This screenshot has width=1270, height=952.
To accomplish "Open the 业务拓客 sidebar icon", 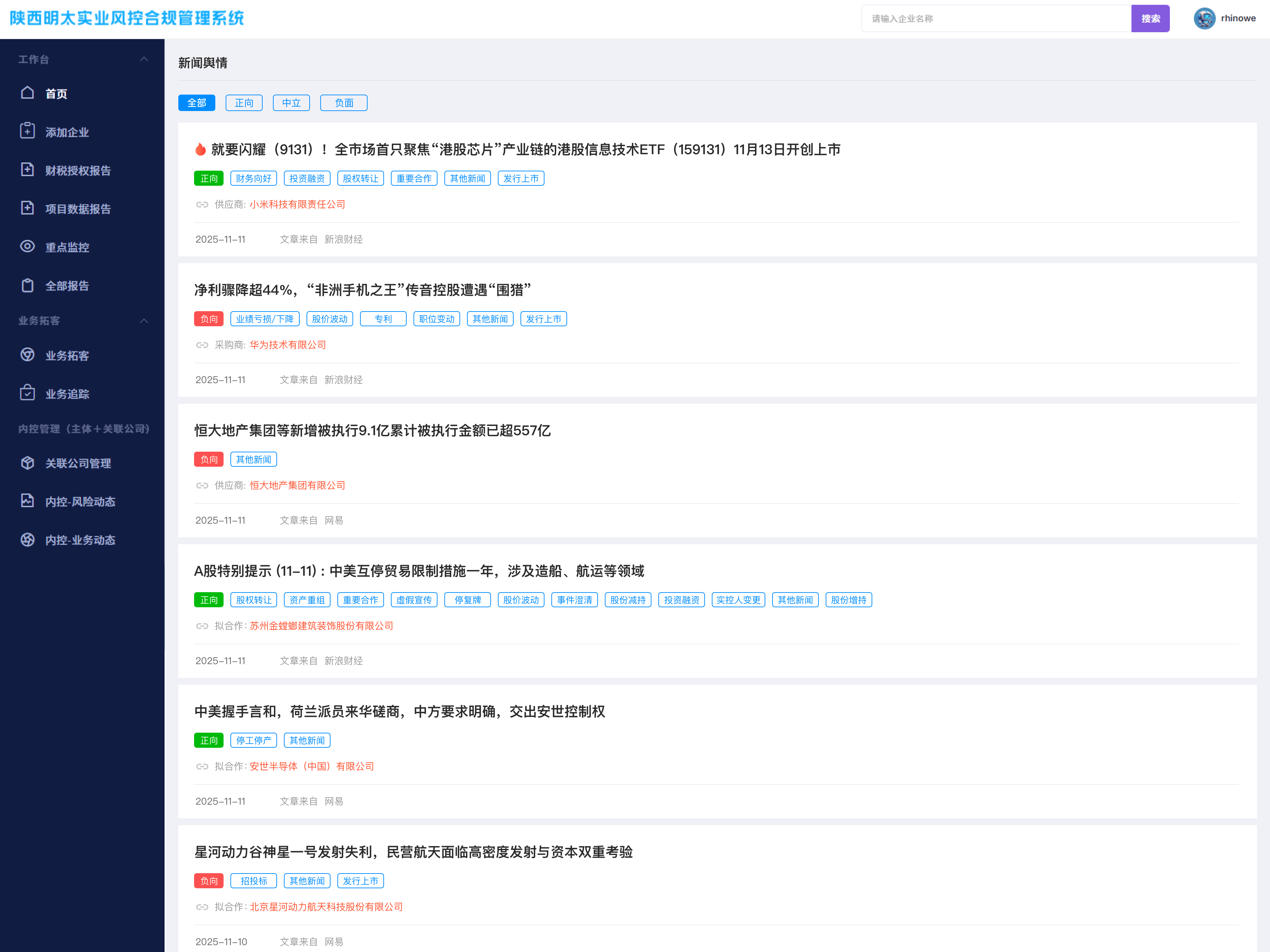I will (27, 355).
